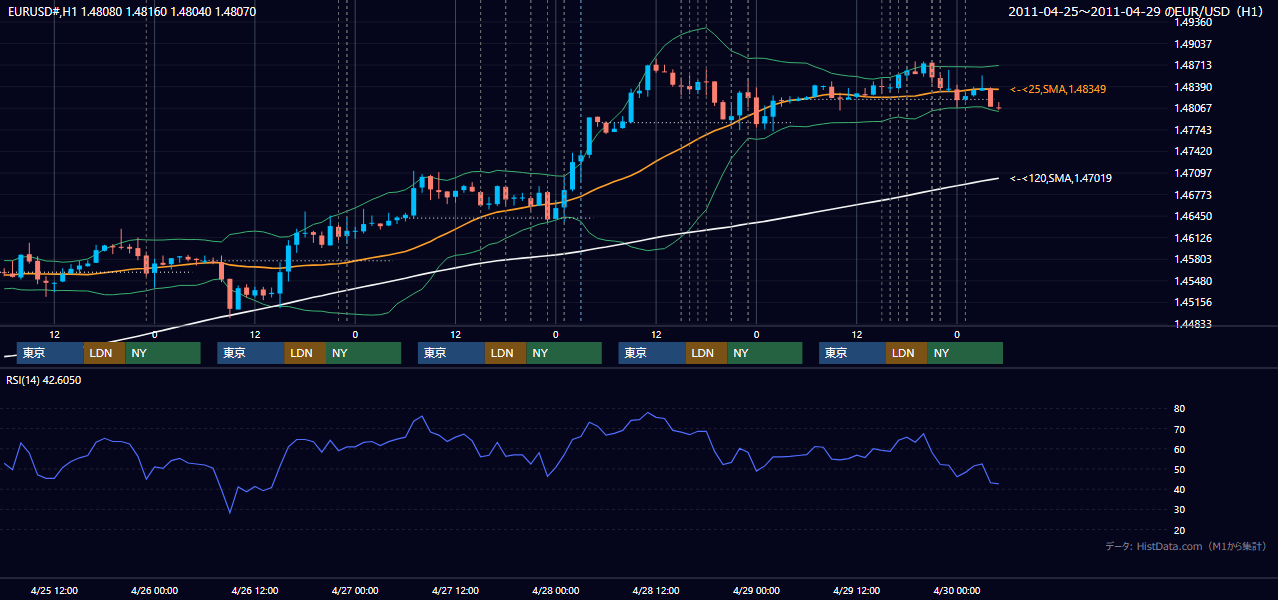Click the leftmost 東京 session box

click(50, 353)
